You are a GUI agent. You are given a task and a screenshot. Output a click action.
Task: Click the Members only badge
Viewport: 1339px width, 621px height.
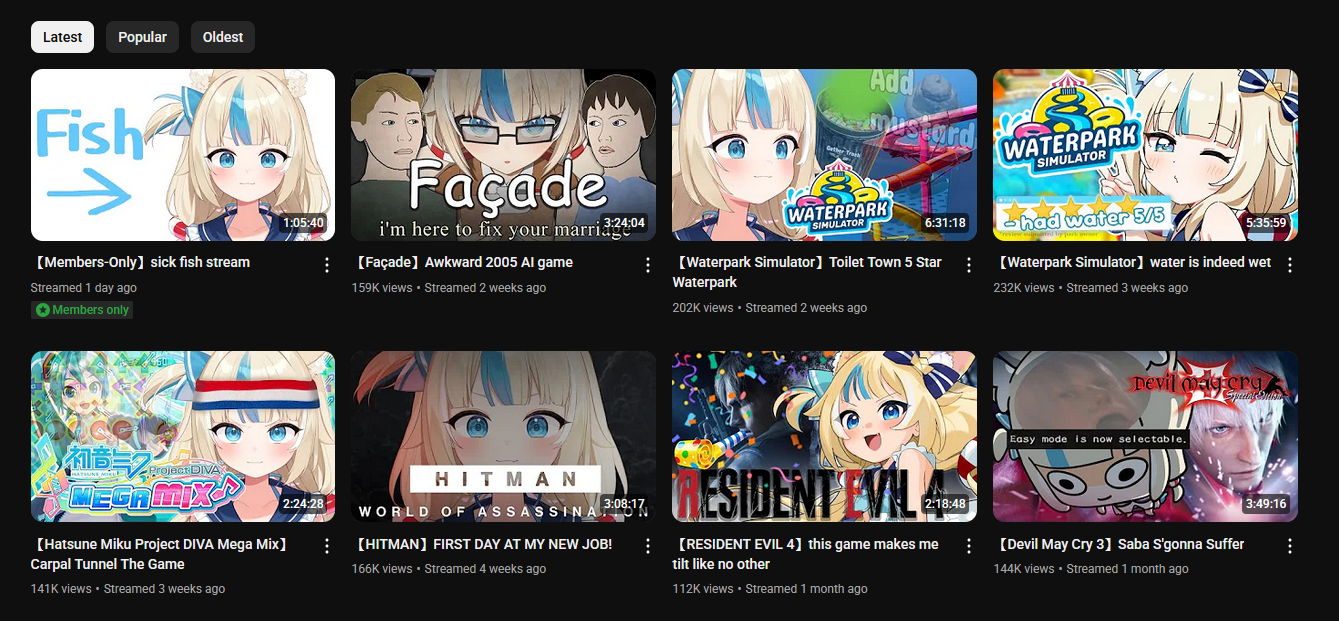click(x=82, y=310)
